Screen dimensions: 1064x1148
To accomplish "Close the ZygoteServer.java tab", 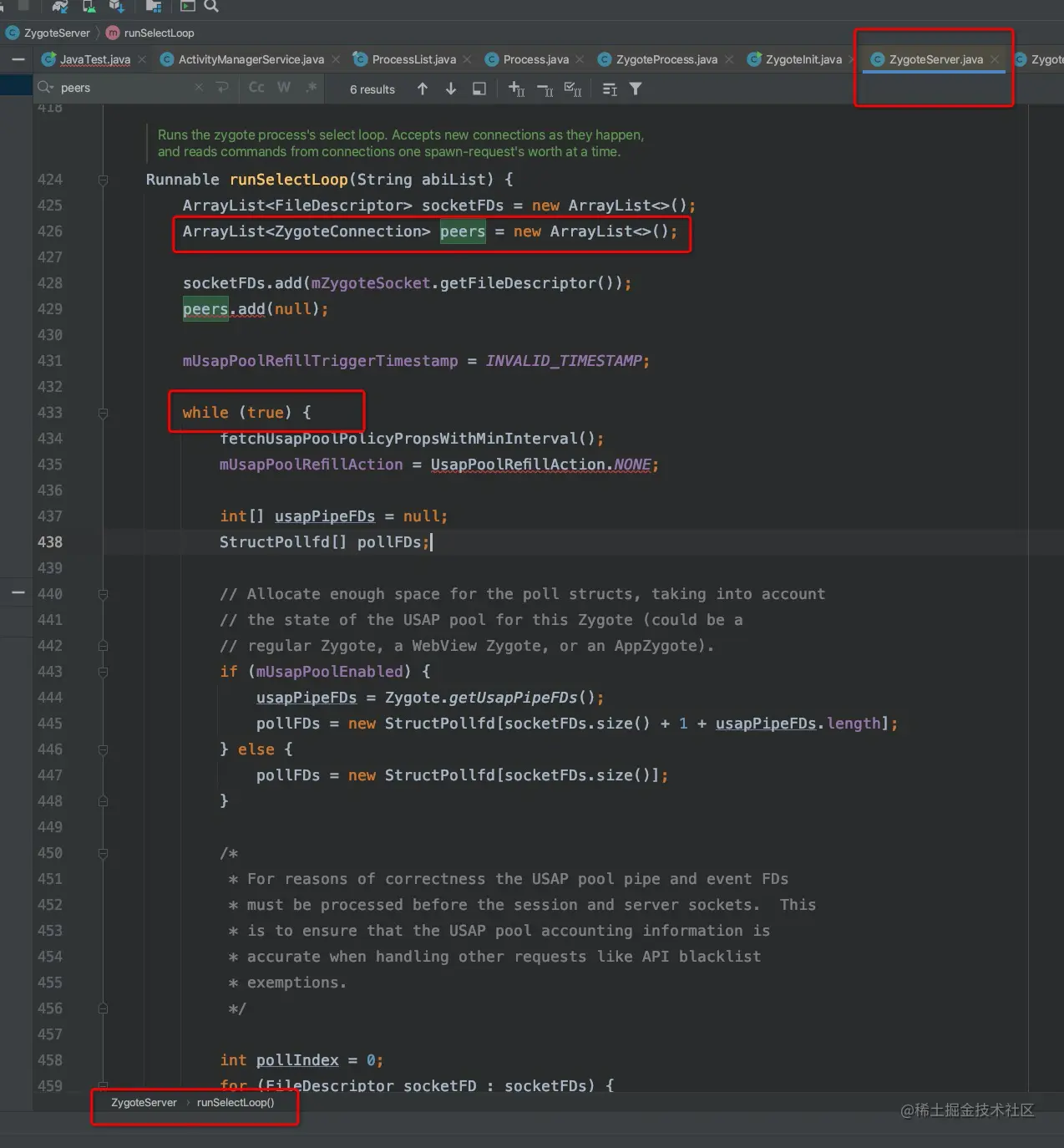I will tap(994, 59).
